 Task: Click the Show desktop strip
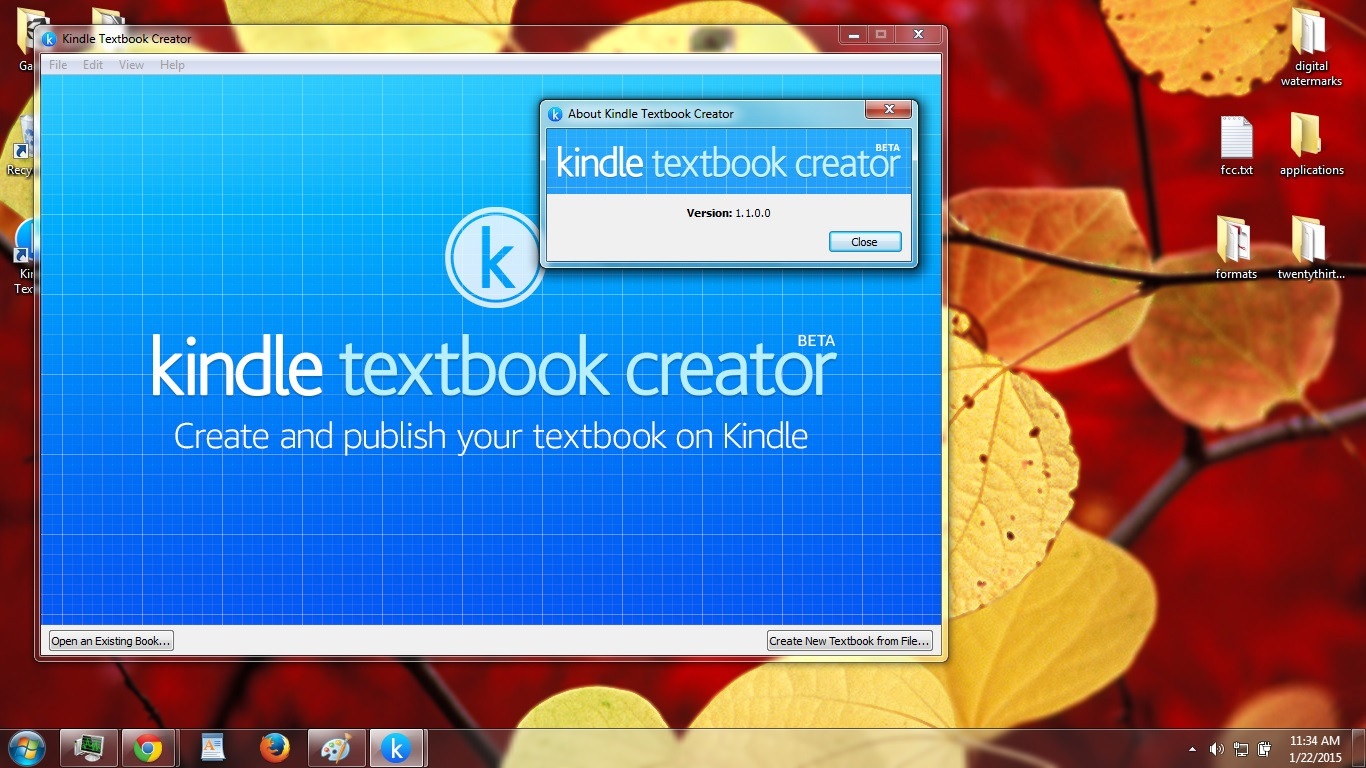tap(1359, 748)
